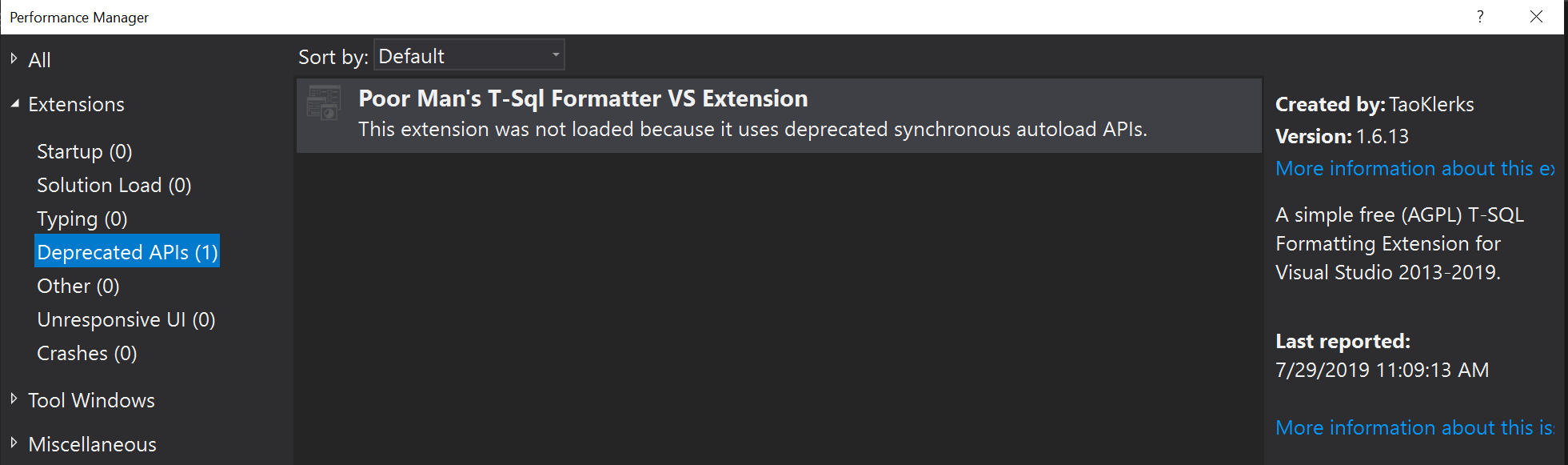This screenshot has width=1568, height=465.
Task: Select Deprecated APIs category
Action: pyautogui.click(x=126, y=251)
